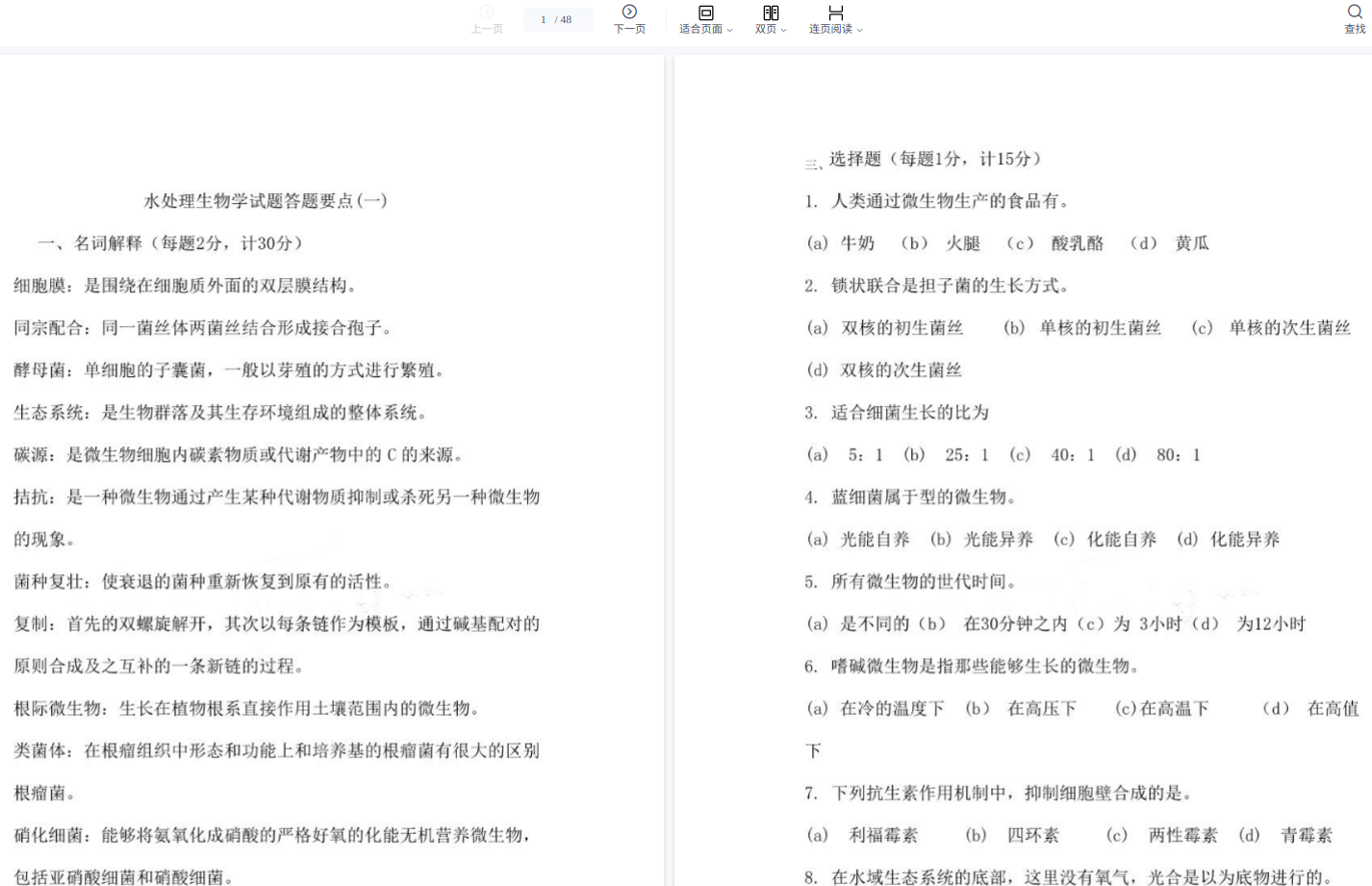Screen dimensions: 1372x886
Task: Click the title 水处理生物学试题答题要点(一)
Action: coord(266,201)
